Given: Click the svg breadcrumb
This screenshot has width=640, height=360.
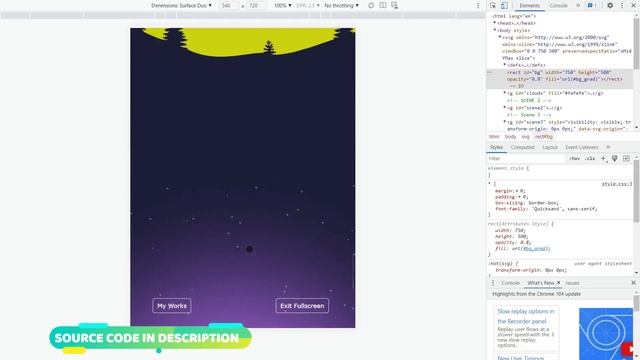Looking at the screenshot, I should 525,137.
